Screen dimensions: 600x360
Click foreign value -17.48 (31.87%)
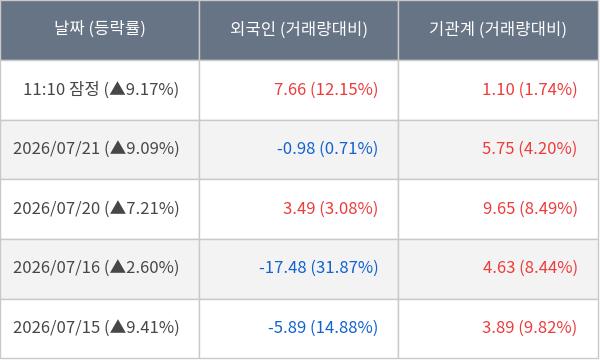click(319, 267)
